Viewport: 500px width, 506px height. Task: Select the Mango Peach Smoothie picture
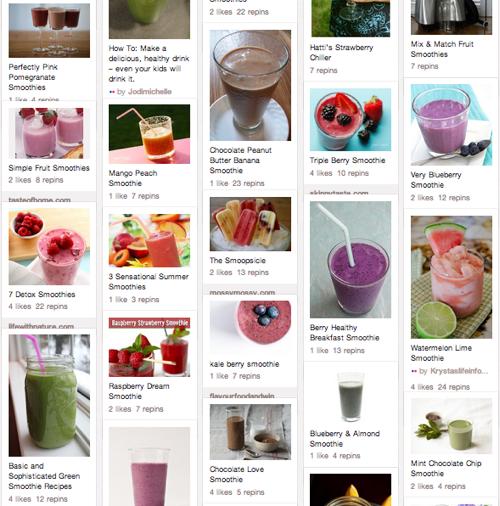[149, 134]
